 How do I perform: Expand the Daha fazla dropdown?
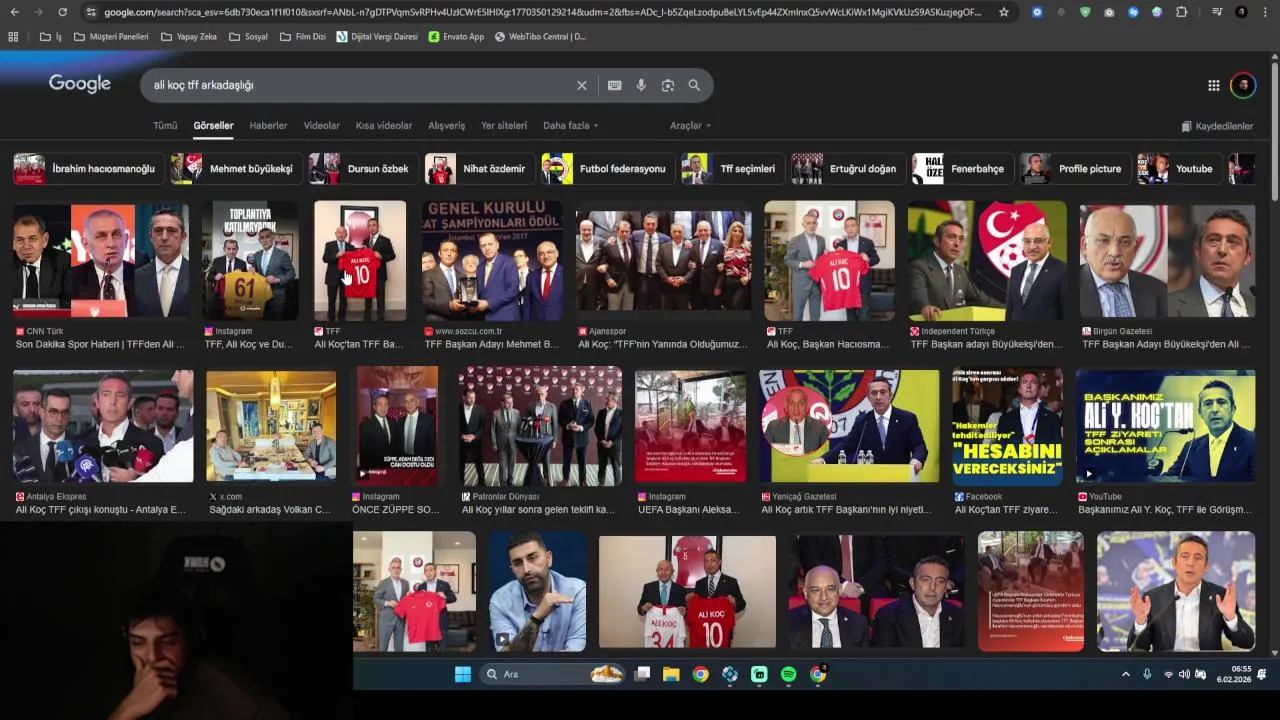click(571, 126)
